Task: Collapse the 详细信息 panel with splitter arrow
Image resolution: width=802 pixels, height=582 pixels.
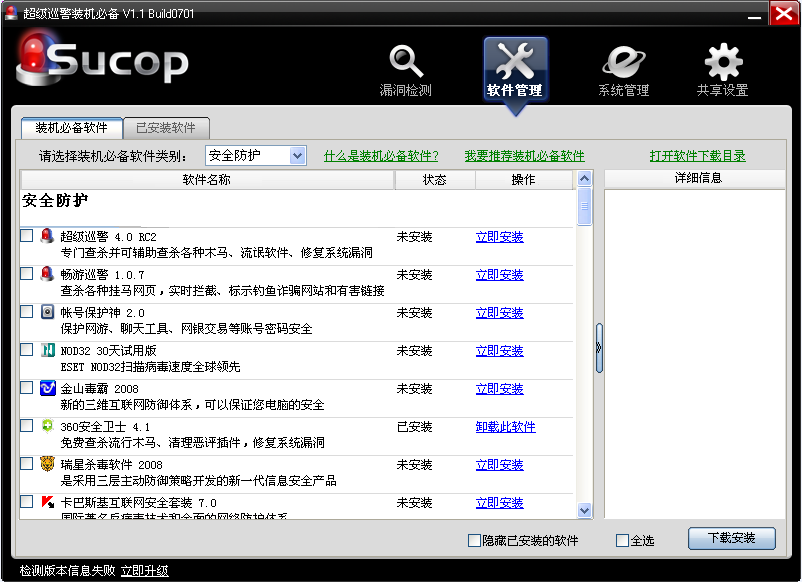Action: (599, 348)
